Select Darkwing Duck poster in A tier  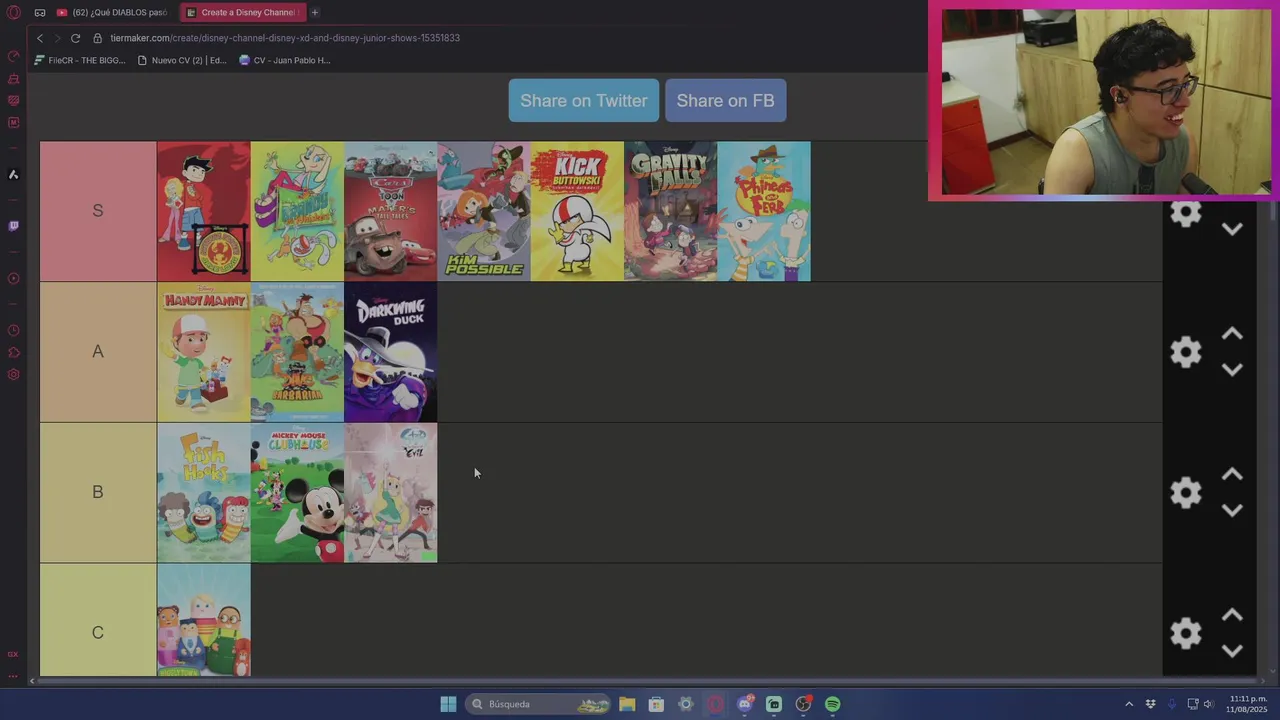click(x=390, y=352)
